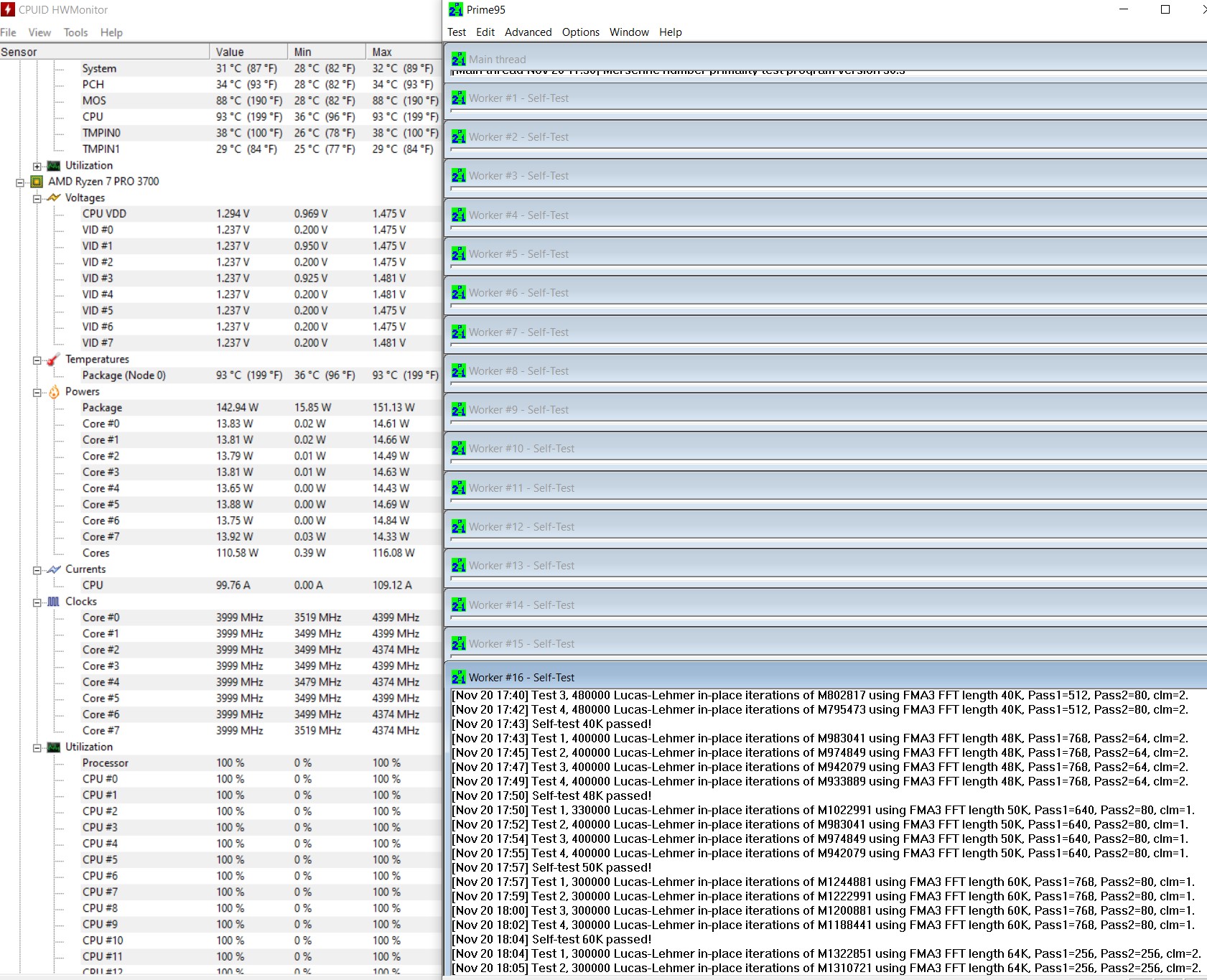Image resolution: width=1207 pixels, height=980 pixels.
Task: Open the HWMonitor View menu
Action: (39, 32)
